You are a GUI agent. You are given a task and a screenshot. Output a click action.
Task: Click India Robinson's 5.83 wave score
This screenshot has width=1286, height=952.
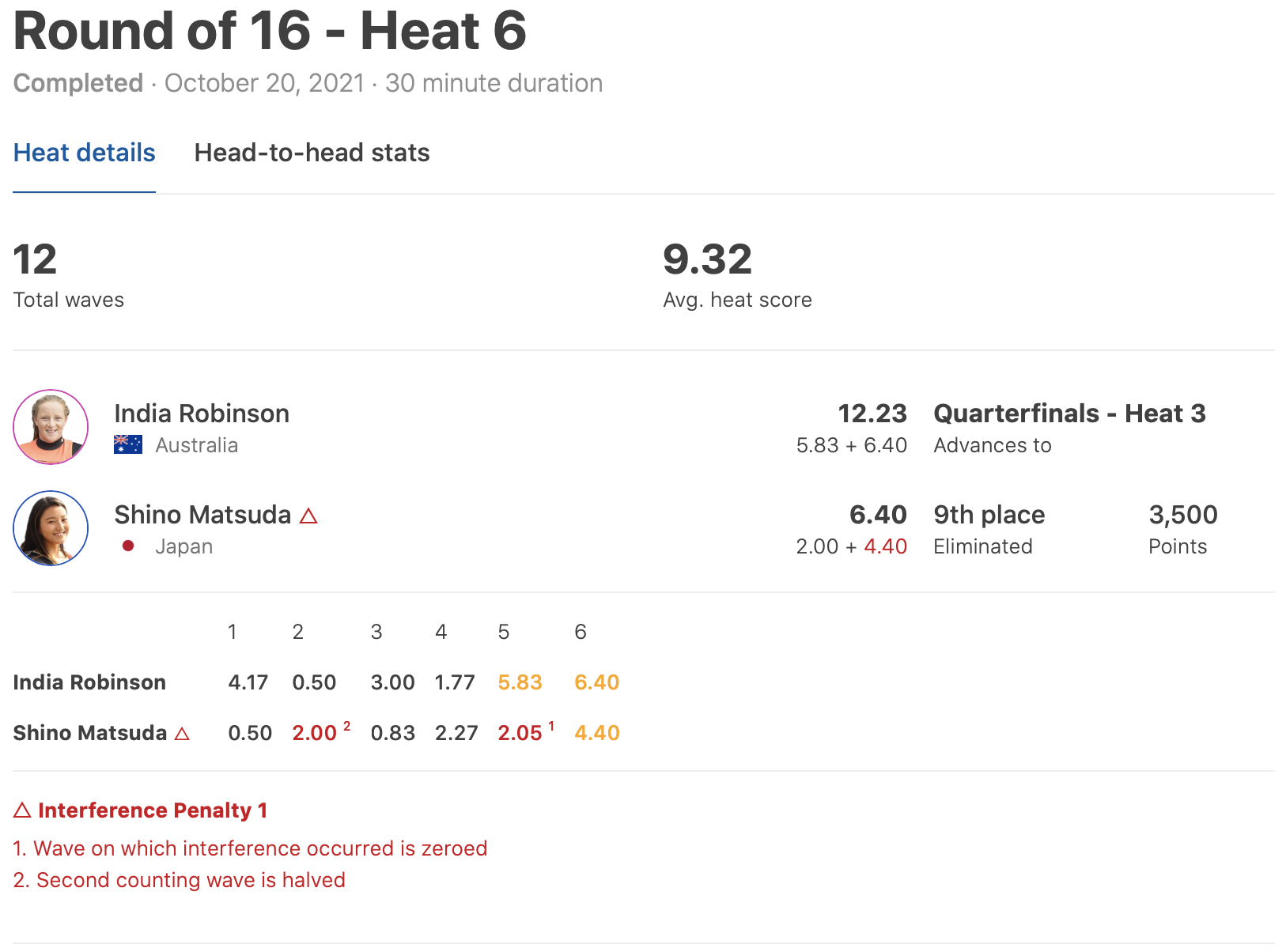click(x=520, y=682)
